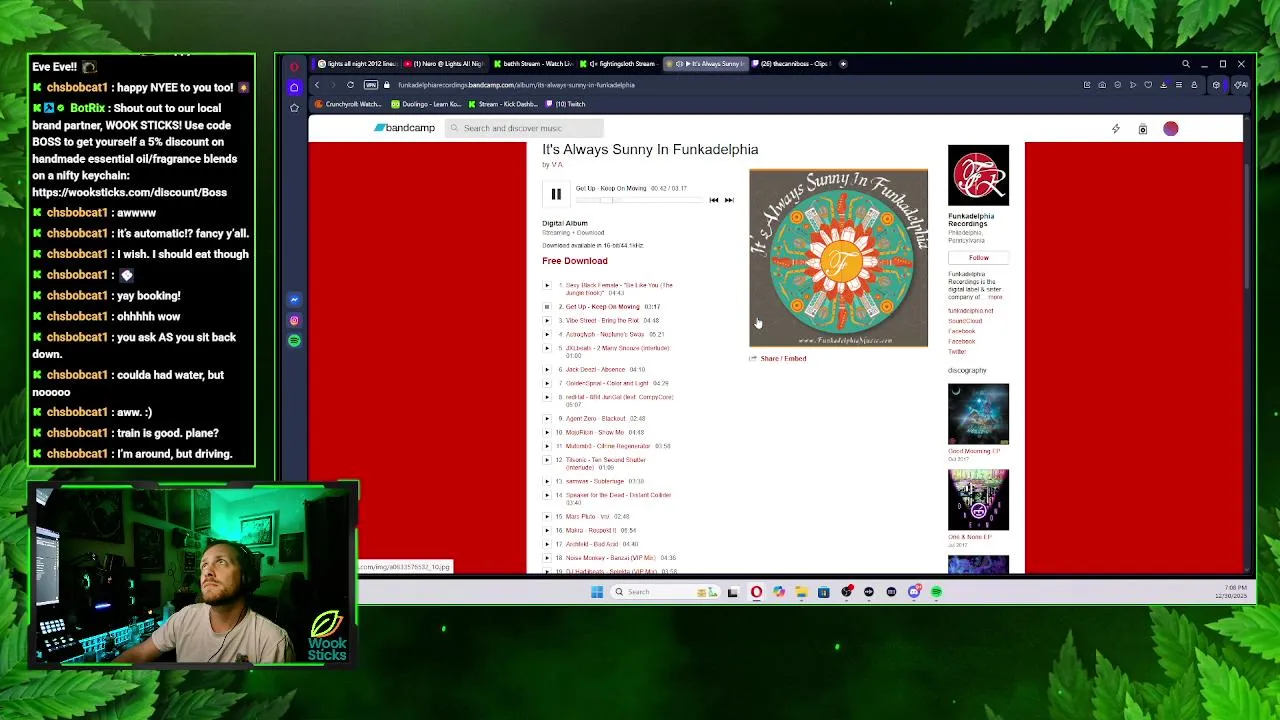Open File Explorer from the taskbar
Screen dimensions: 1280x720
(801, 592)
